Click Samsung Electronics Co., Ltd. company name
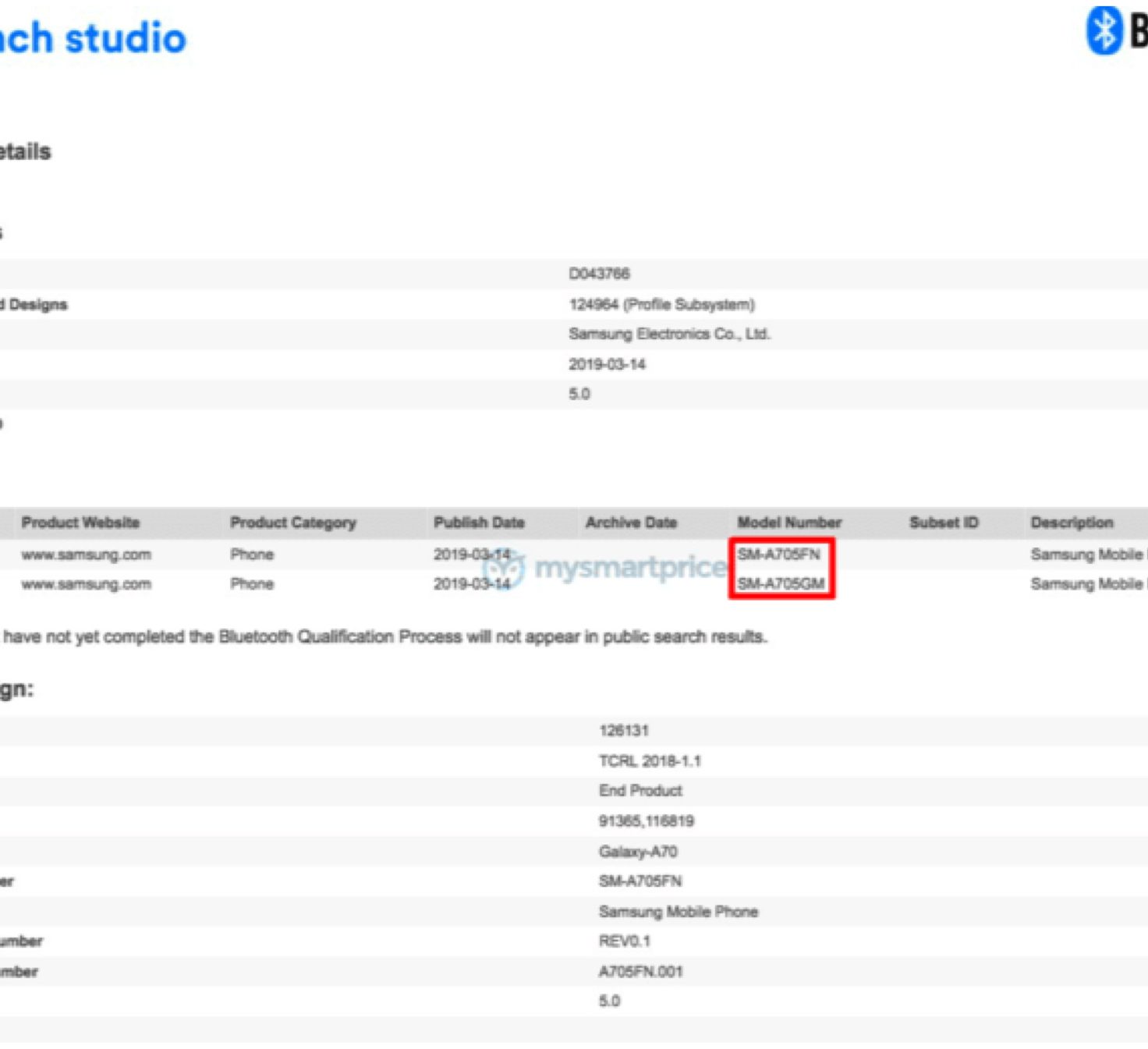The width and height of the screenshot is (1148, 1049). [669, 334]
